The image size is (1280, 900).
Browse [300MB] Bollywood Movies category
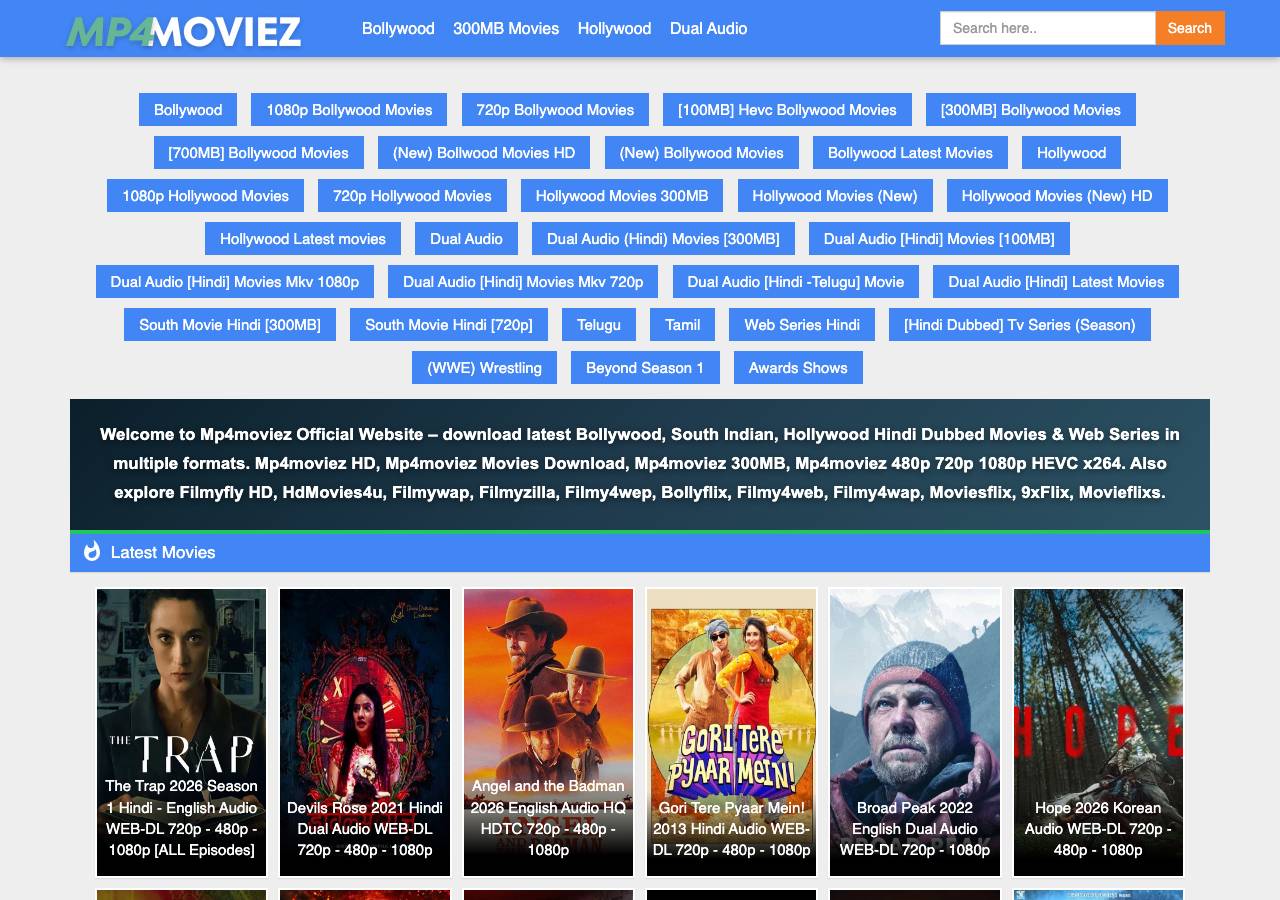(1031, 110)
